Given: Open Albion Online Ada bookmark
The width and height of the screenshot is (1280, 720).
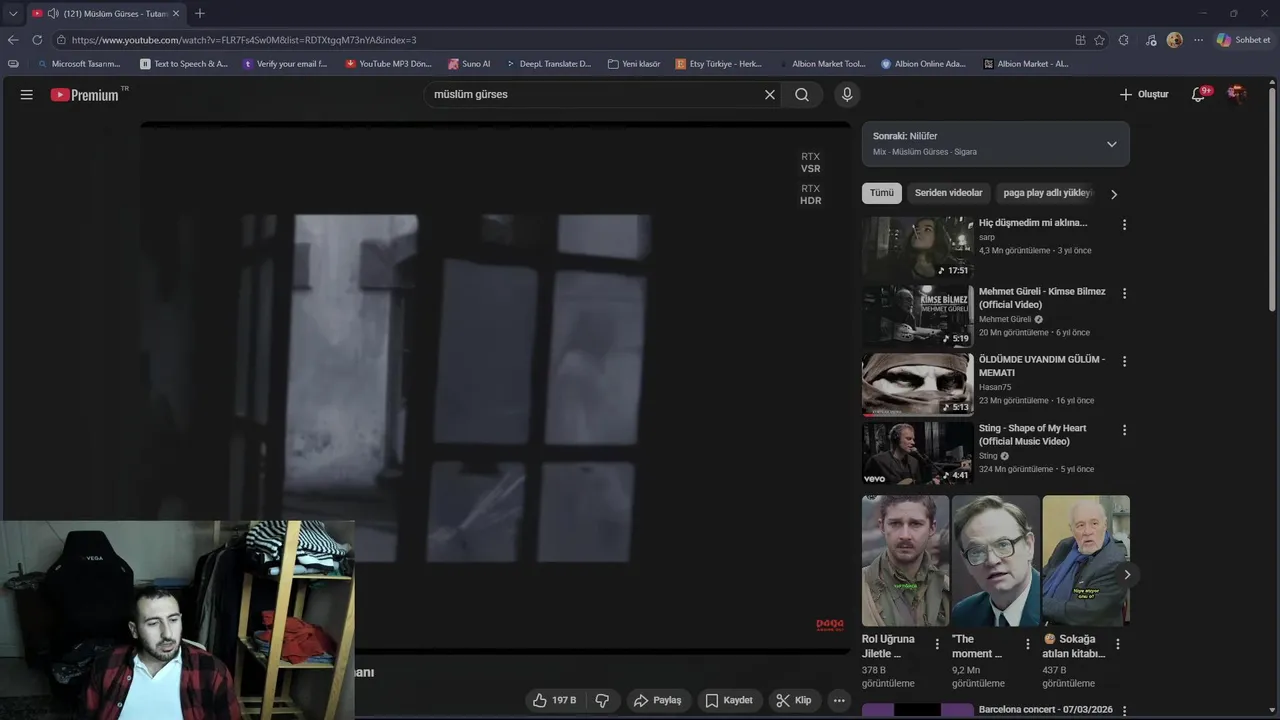Looking at the screenshot, I should [x=923, y=63].
